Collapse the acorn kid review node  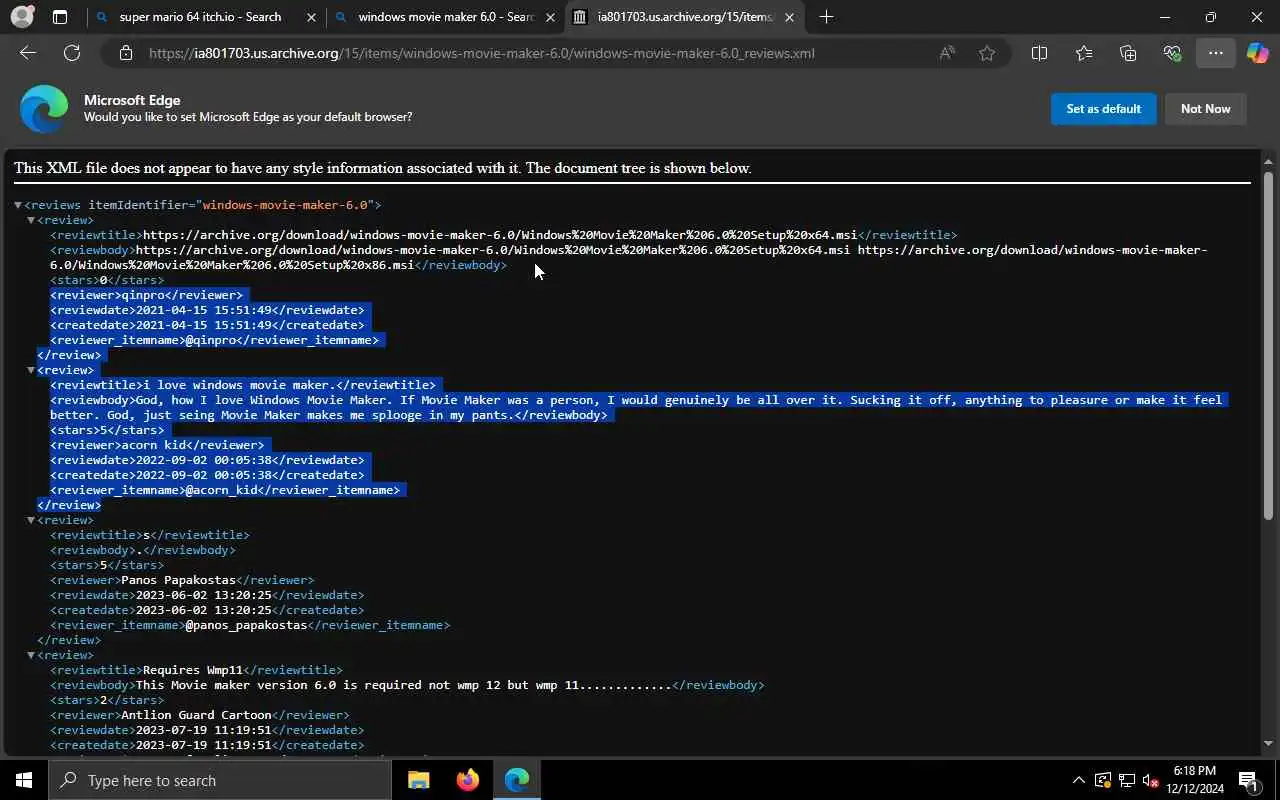pyautogui.click(x=31, y=370)
